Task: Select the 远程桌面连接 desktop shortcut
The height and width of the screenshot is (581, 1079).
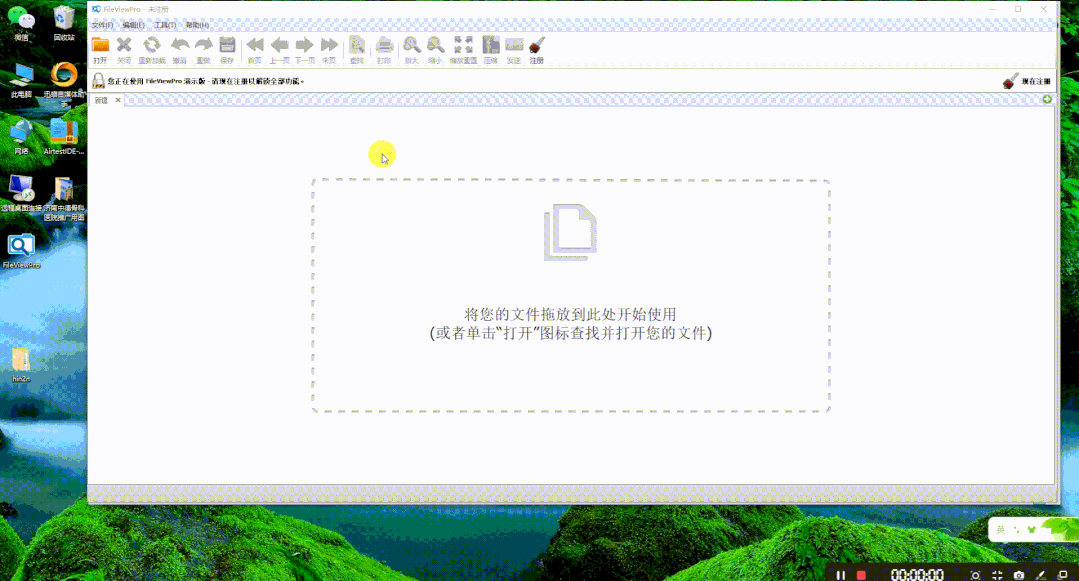Action: click(21, 193)
